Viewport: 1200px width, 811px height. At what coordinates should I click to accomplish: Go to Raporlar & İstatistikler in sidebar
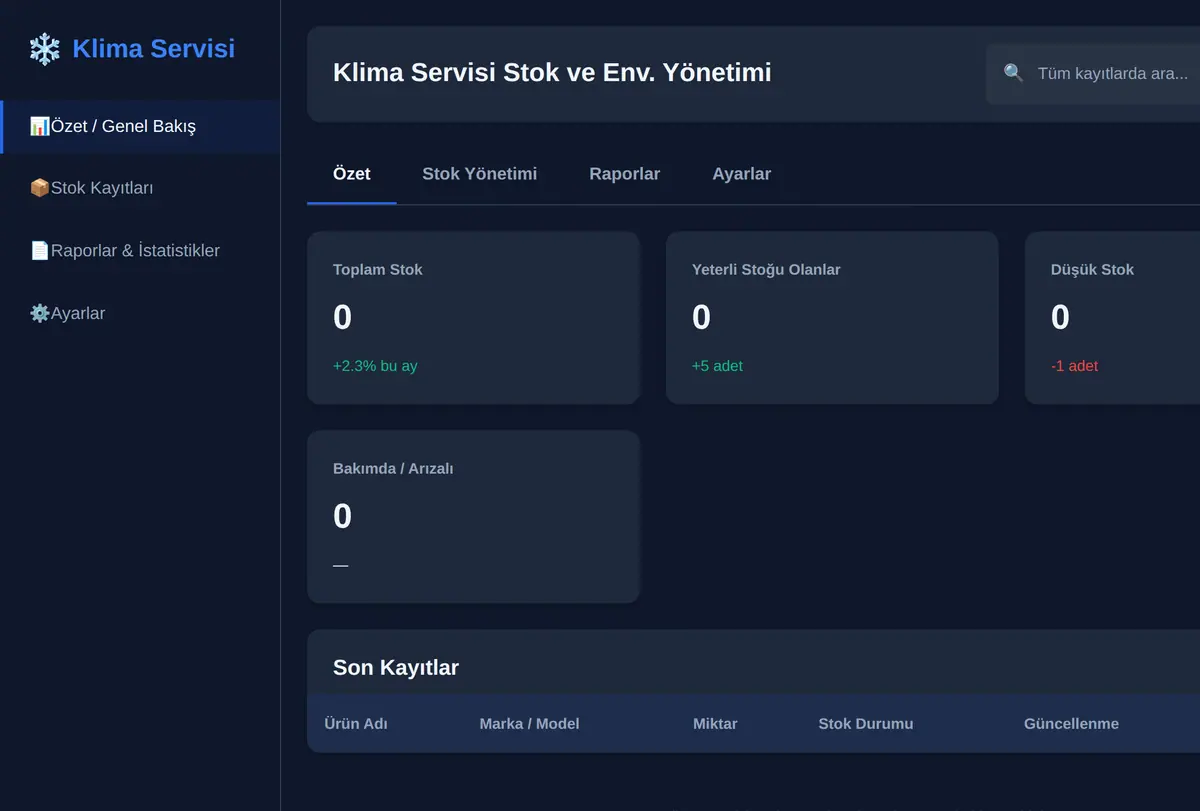click(x=140, y=251)
